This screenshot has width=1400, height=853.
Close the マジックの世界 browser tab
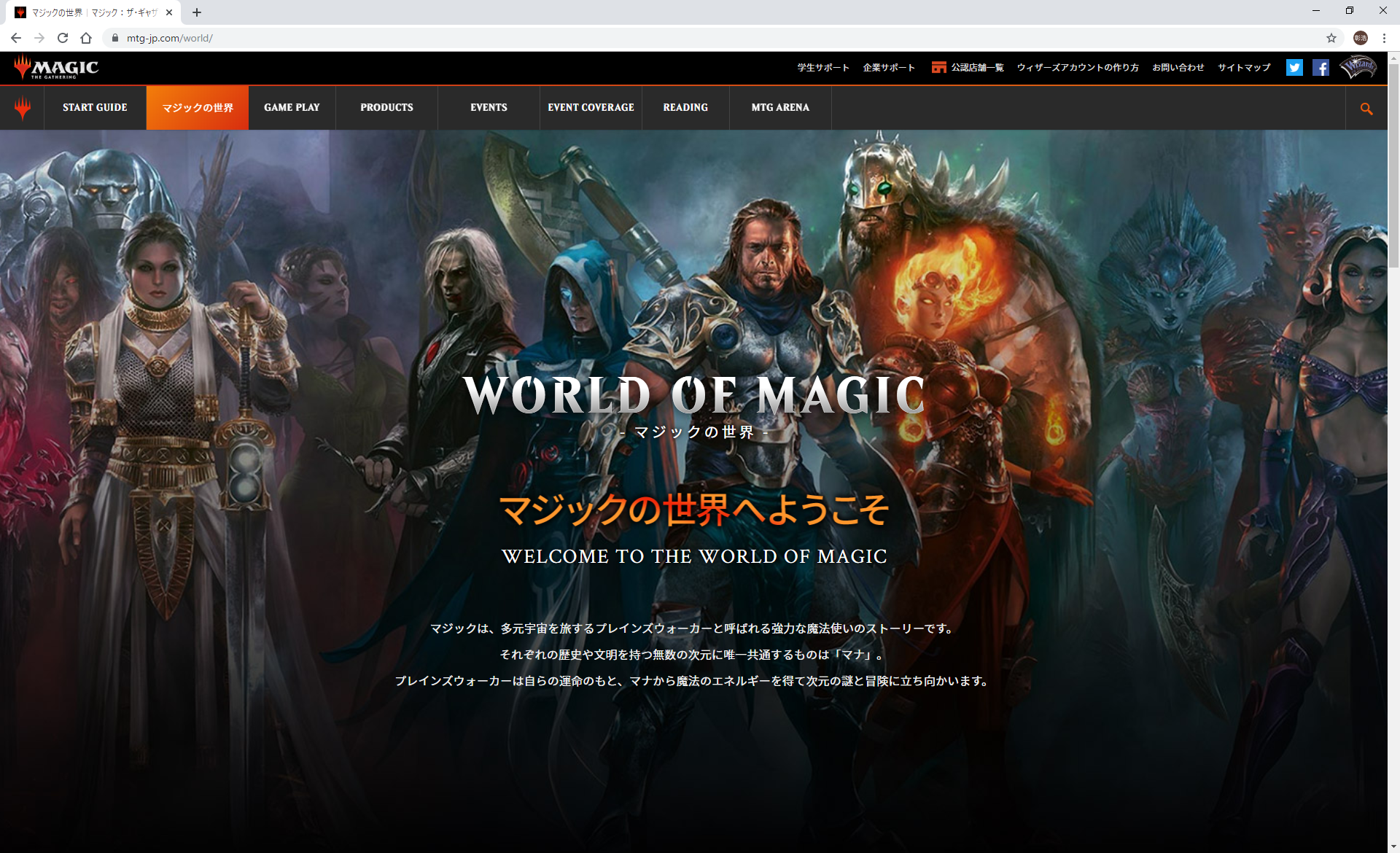click(169, 12)
